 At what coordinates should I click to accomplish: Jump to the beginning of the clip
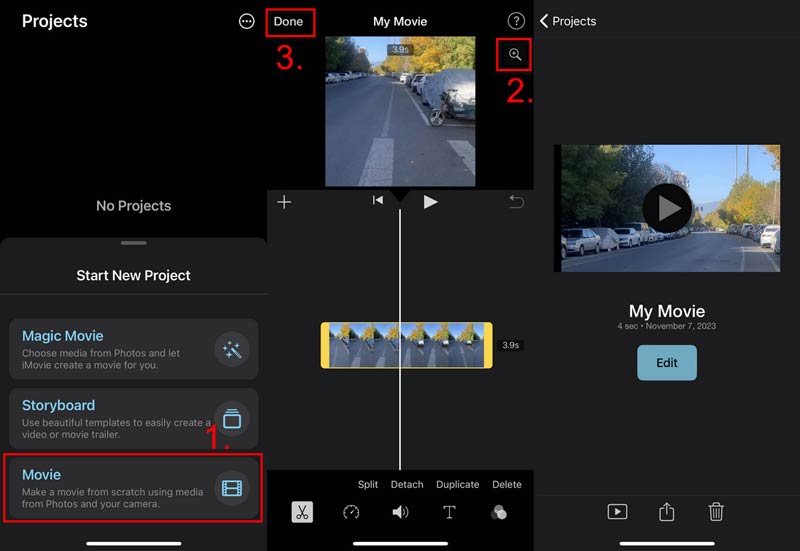pos(378,201)
